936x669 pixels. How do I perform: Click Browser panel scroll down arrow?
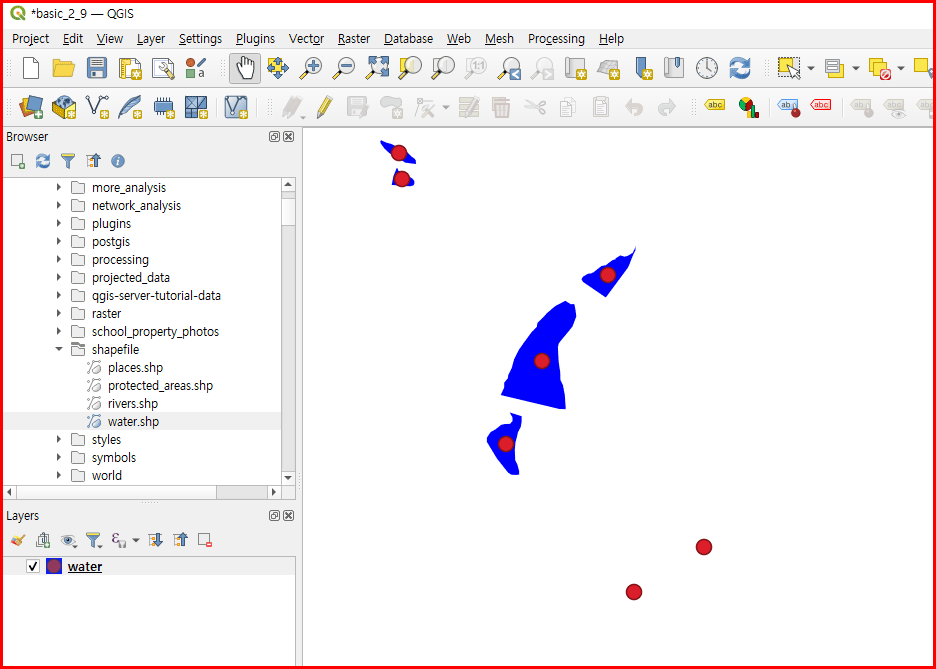pos(288,477)
